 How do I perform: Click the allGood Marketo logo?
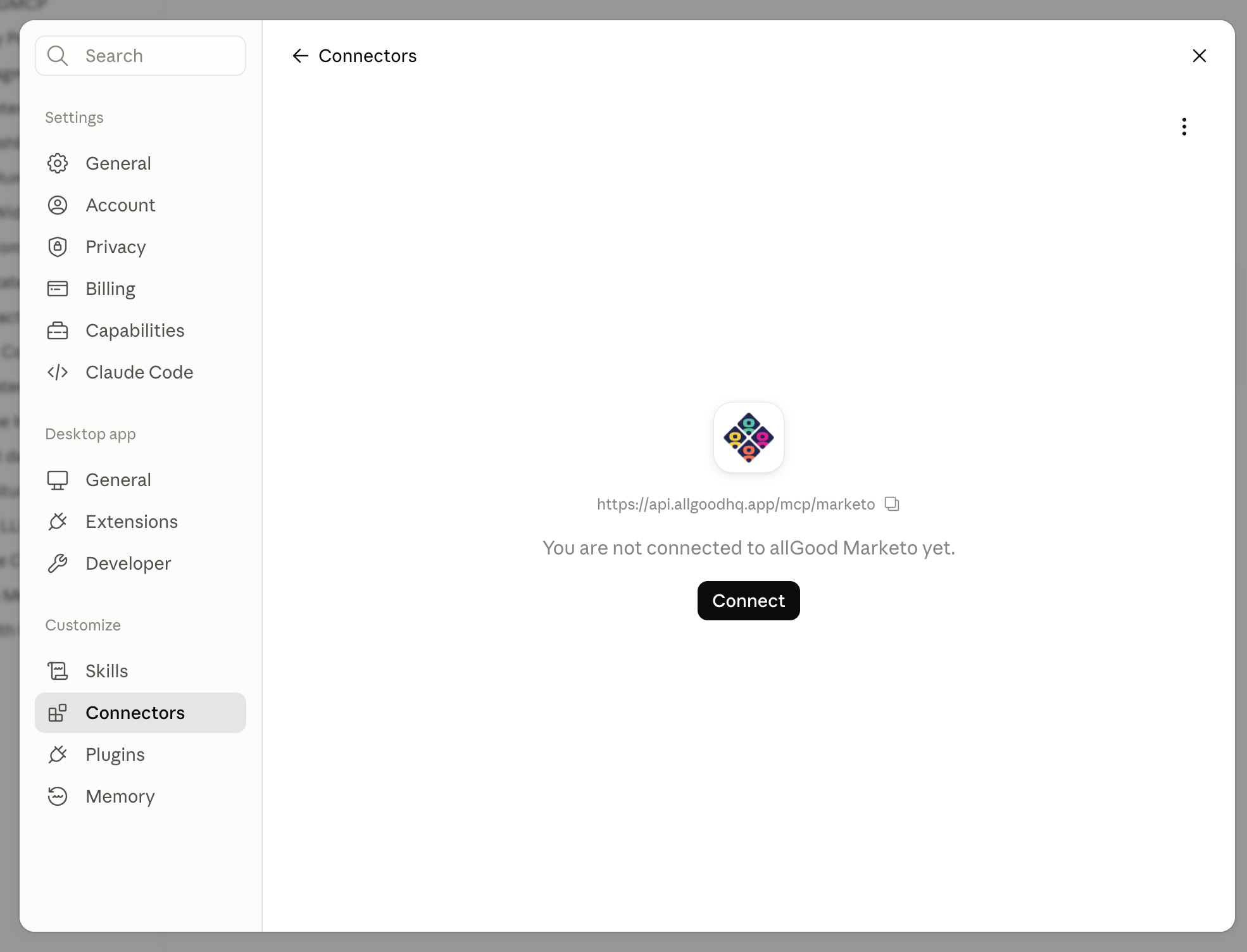pos(749,437)
